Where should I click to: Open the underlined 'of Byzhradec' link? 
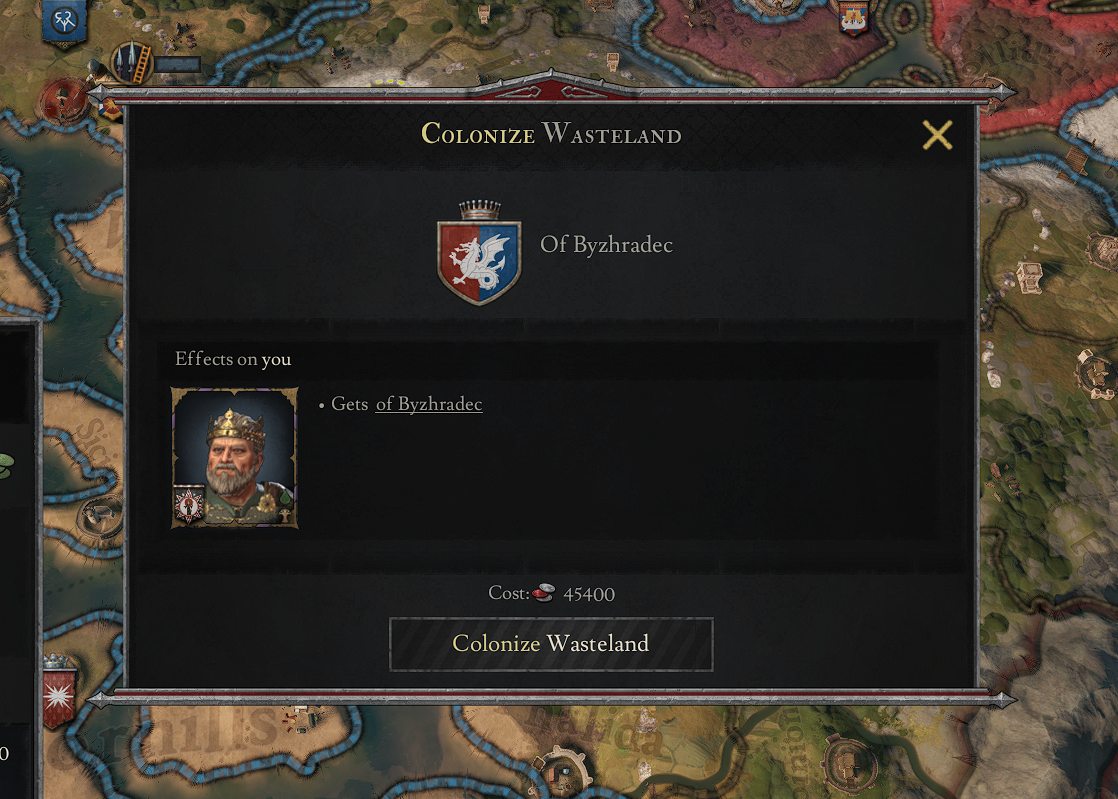coord(428,405)
